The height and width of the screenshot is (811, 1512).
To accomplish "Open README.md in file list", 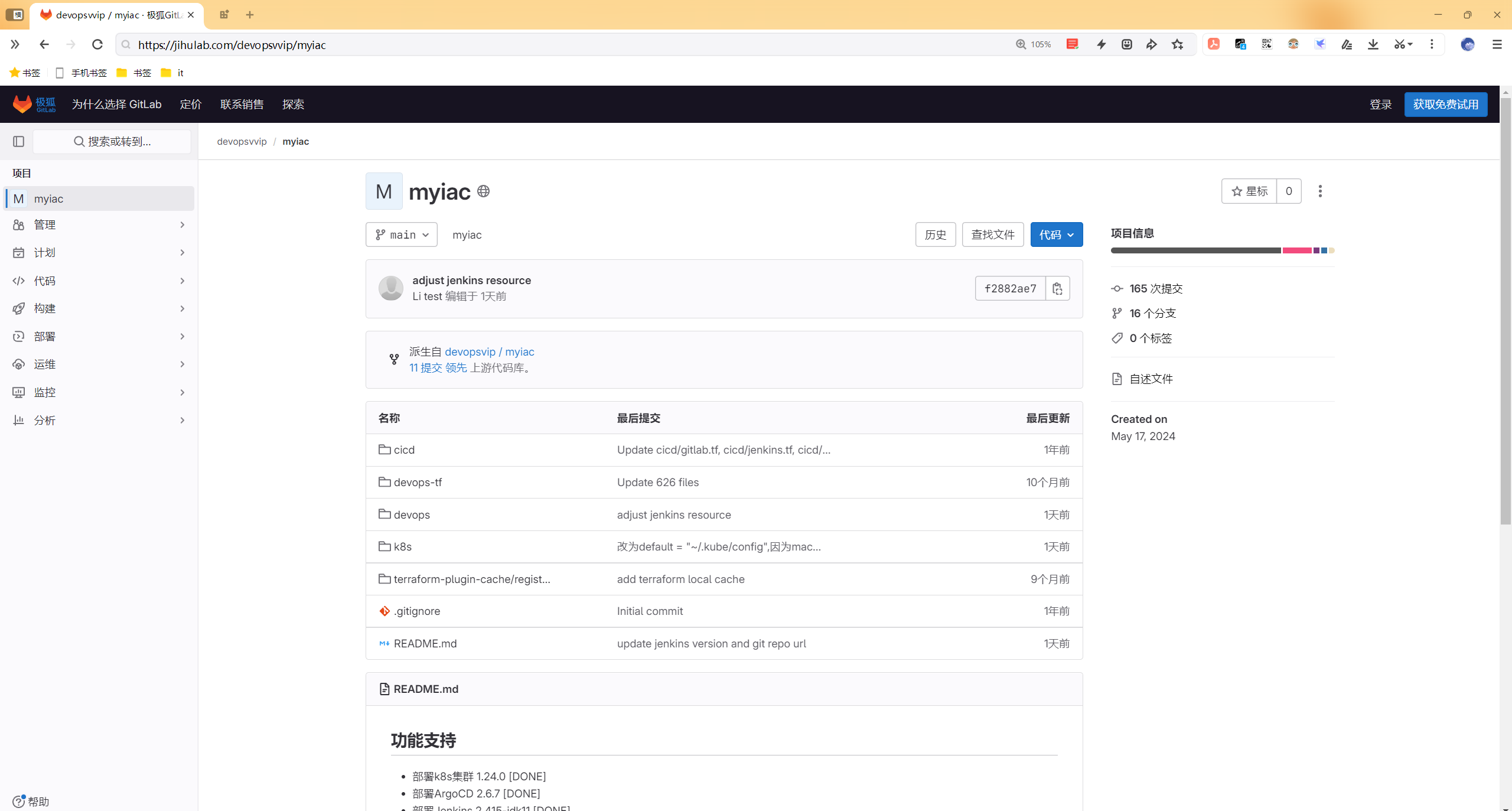I will 425,643.
